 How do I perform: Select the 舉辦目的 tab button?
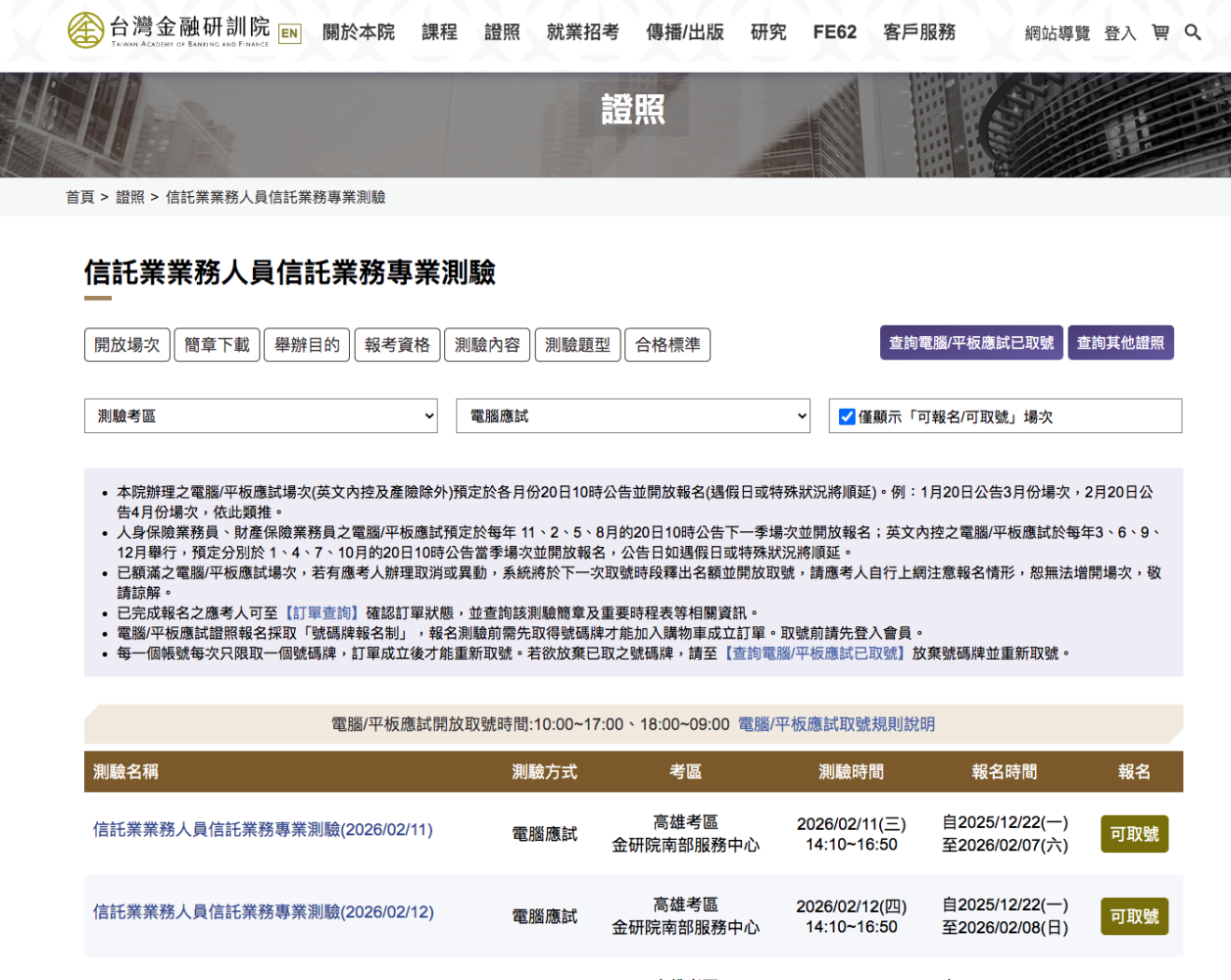tap(308, 345)
